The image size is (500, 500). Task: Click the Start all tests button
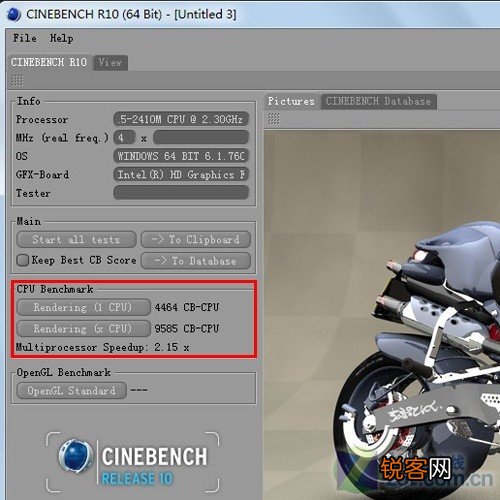[x=76, y=239]
